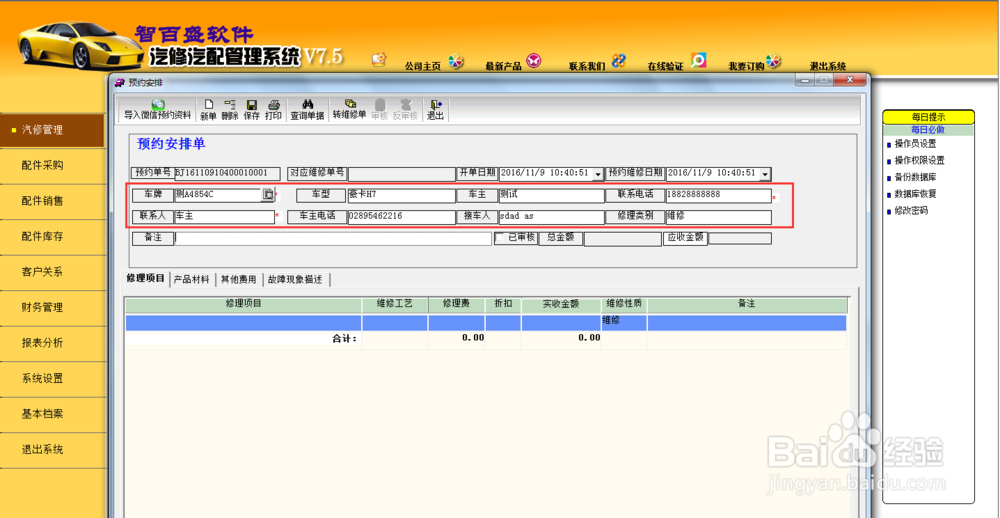Switch to 其他费用 tab
Viewport: 1000px width, 518px height.
[x=239, y=279]
